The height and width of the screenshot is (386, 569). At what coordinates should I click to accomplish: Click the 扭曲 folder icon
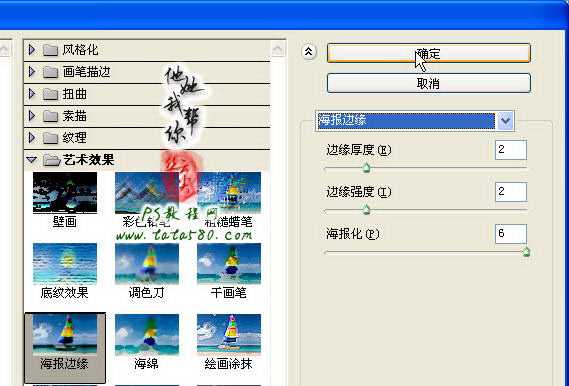point(50,94)
